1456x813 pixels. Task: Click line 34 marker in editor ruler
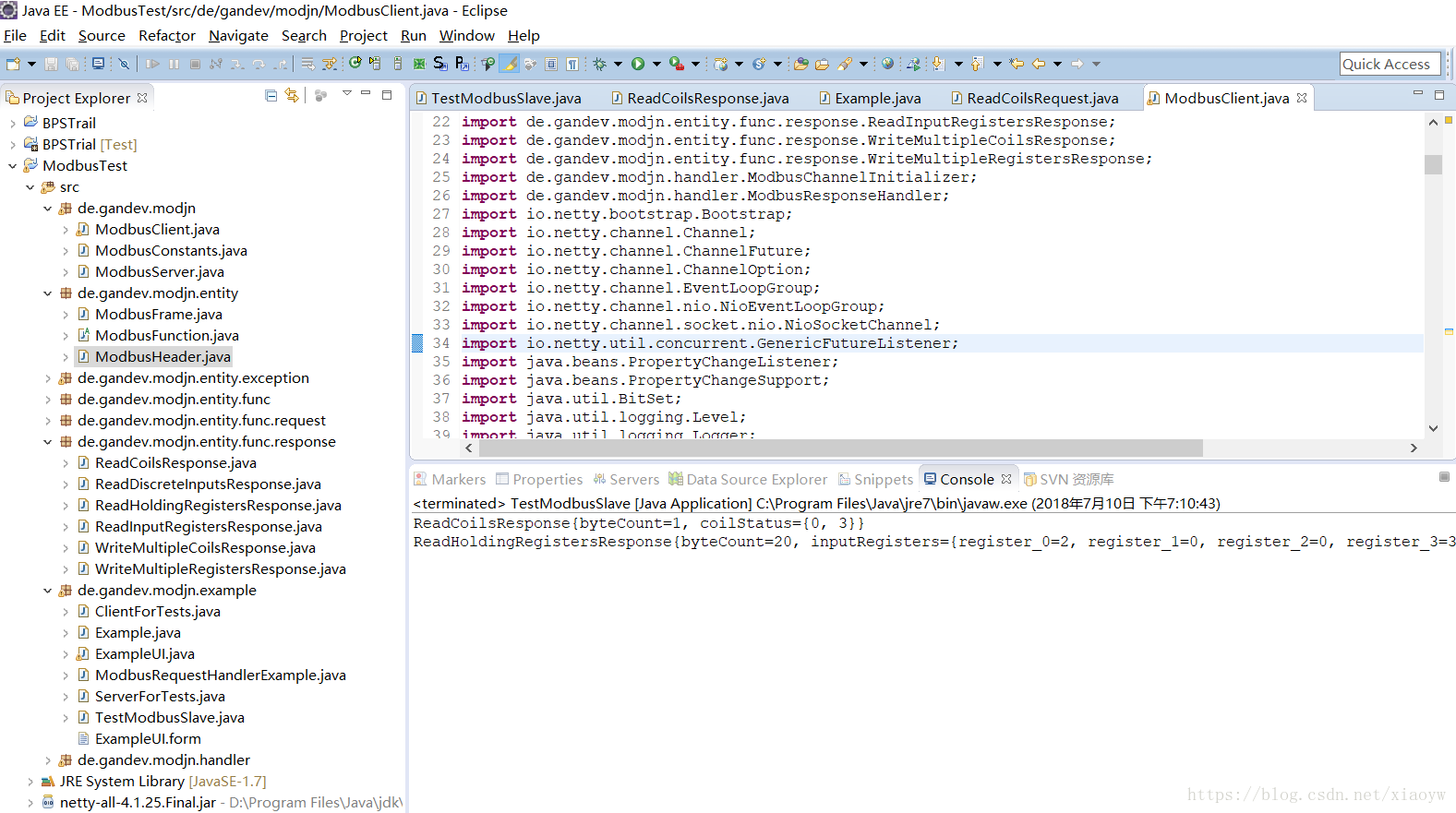pos(417,343)
